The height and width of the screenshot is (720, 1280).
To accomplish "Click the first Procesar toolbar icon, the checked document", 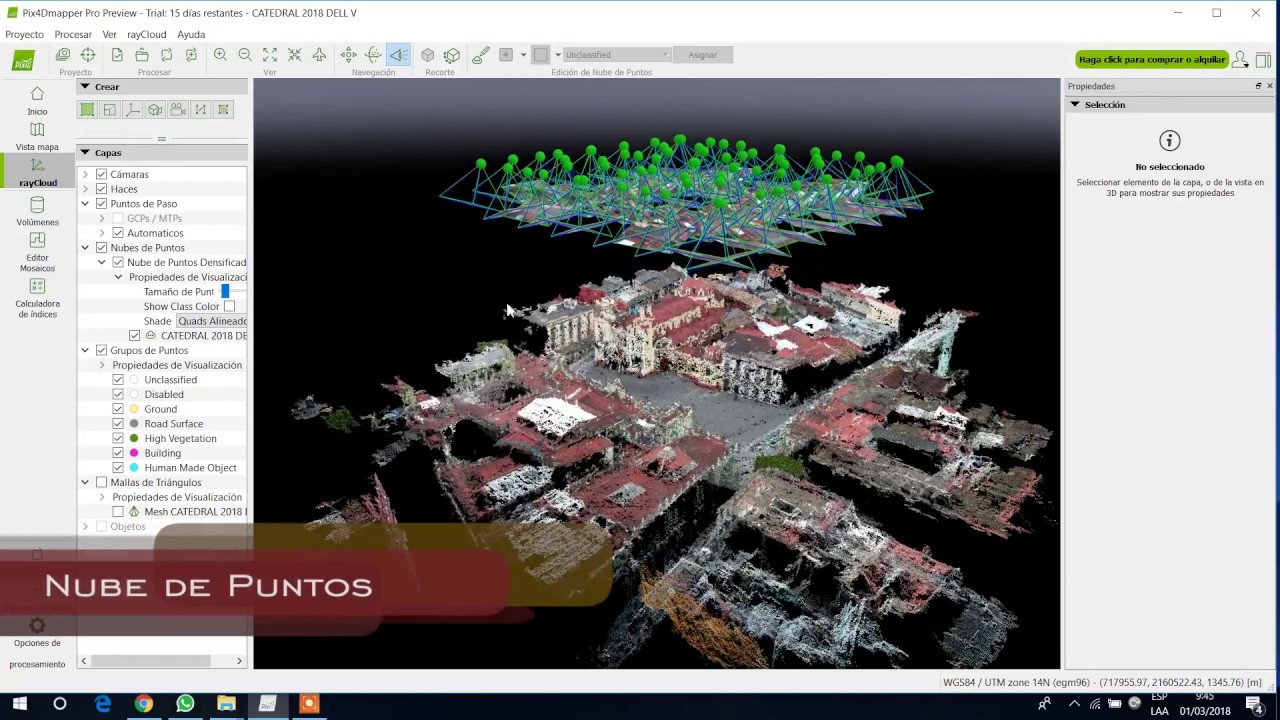I will 117,55.
